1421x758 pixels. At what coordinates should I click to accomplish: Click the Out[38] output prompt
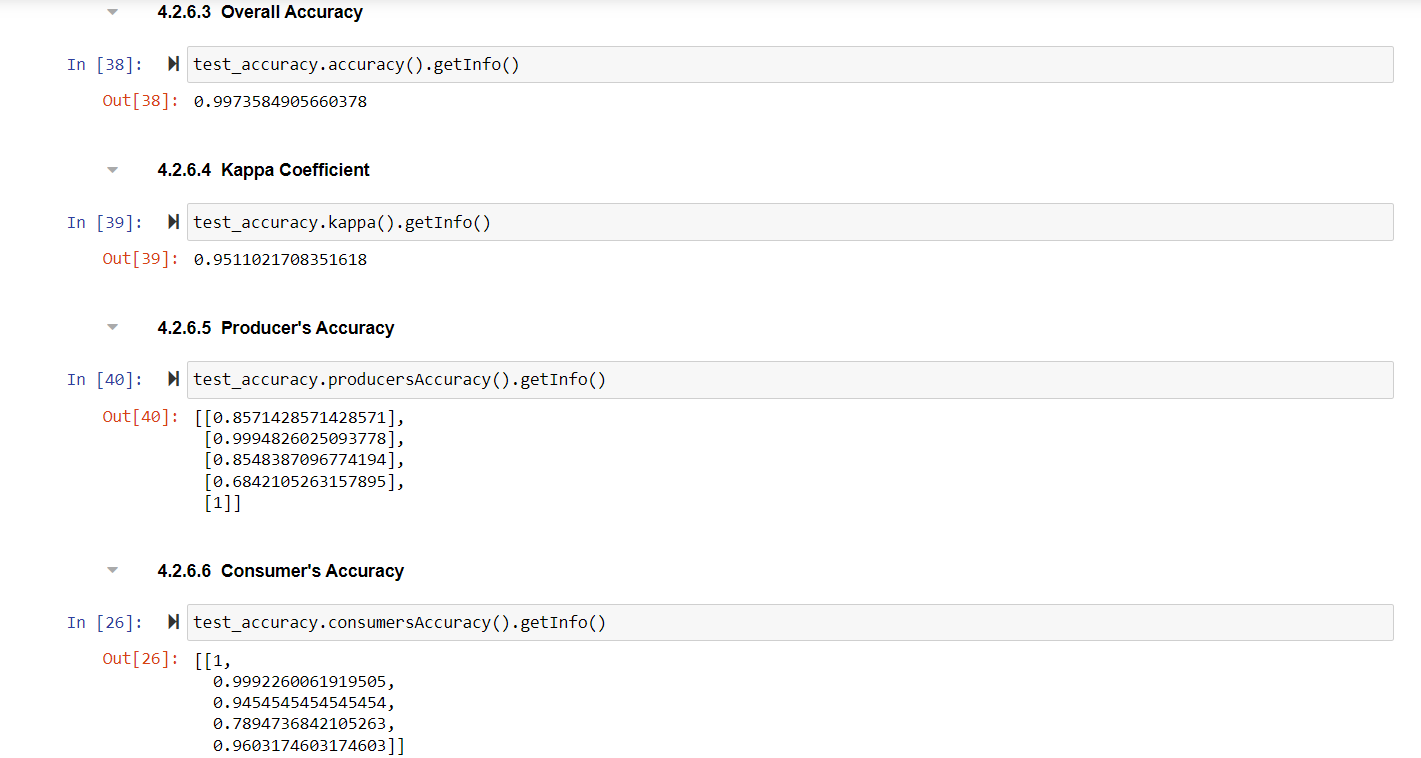click(x=139, y=101)
